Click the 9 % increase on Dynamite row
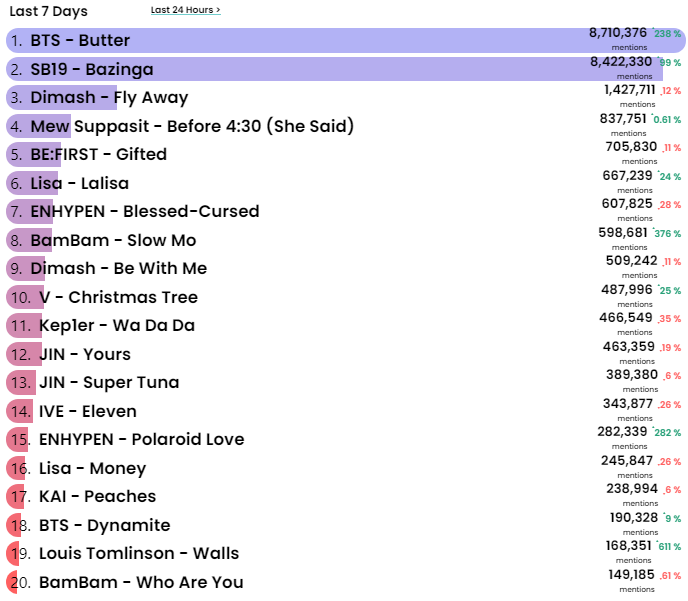Image resolution: width=688 pixels, height=601 pixels. coord(672,519)
